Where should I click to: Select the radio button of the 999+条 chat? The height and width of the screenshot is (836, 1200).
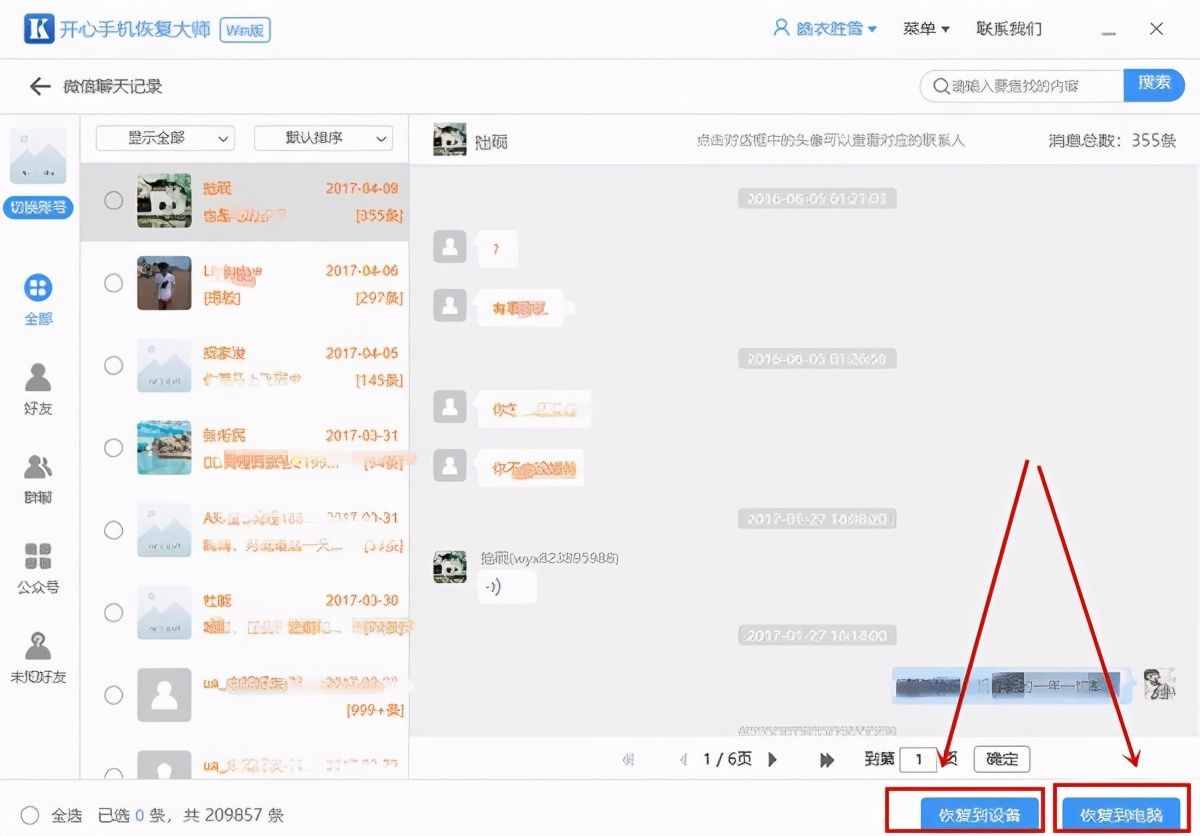[x=112, y=694]
